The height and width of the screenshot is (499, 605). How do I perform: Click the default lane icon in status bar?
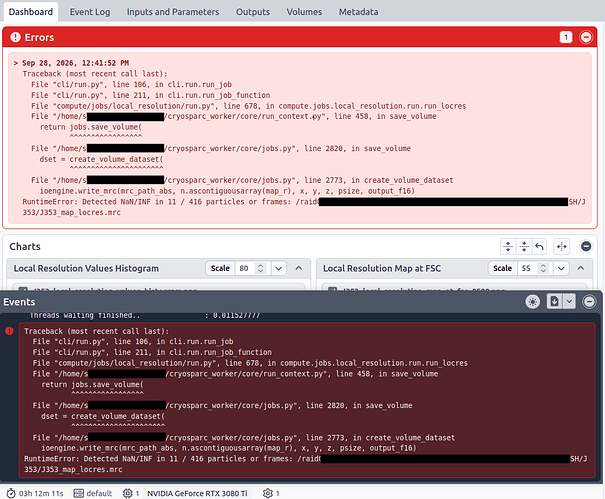(79, 493)
